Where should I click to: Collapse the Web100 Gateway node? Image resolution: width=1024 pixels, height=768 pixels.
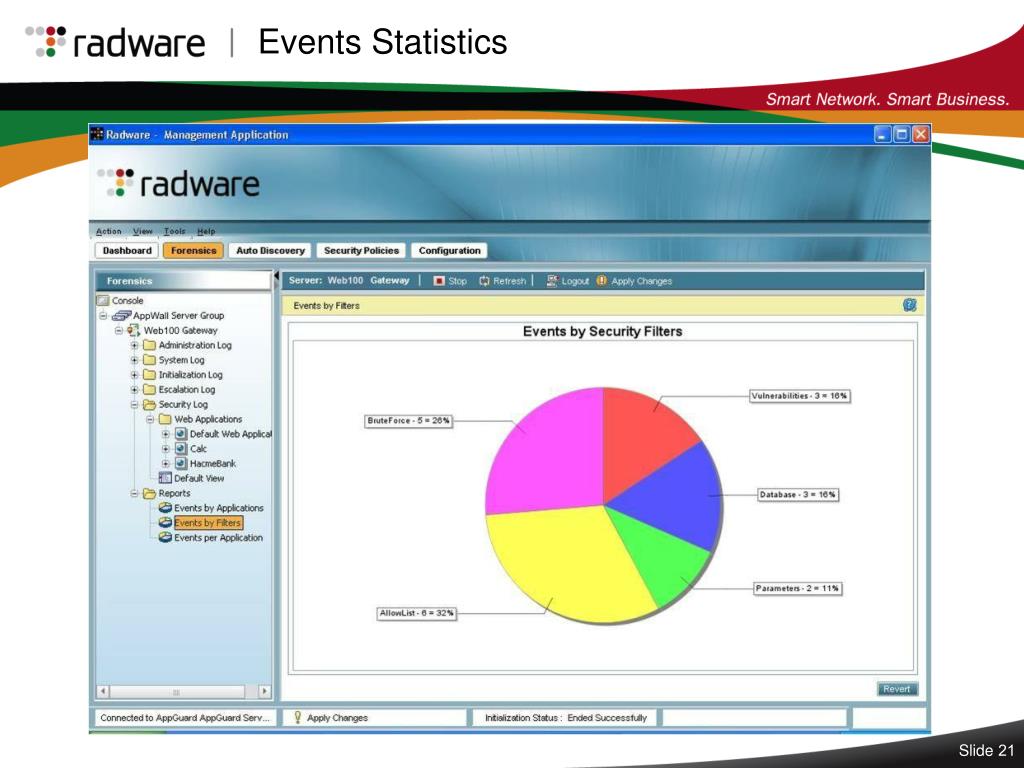click(119, 330)
